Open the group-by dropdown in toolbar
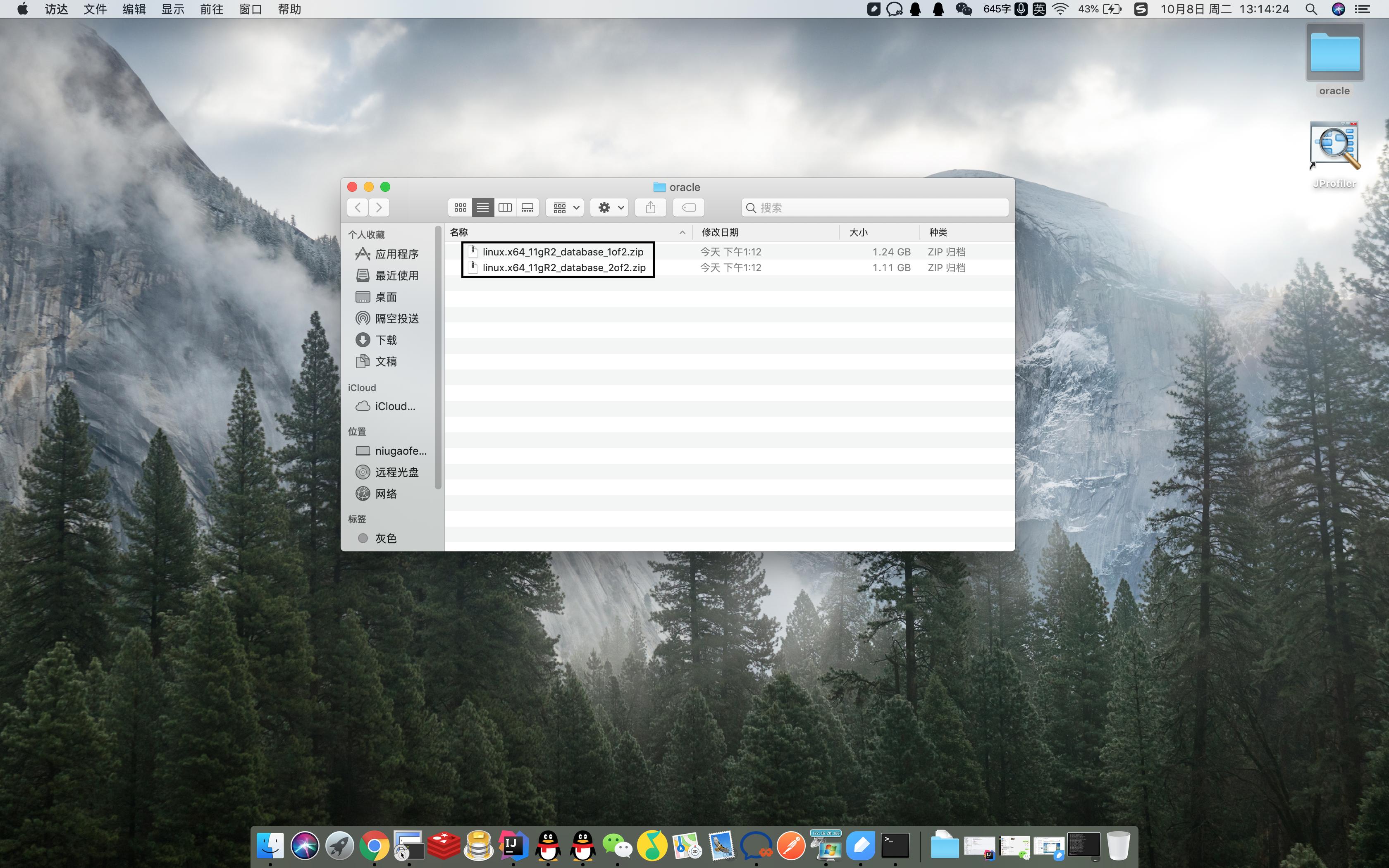Viewport: 1389px width, 868px height. tap(566, 207)
